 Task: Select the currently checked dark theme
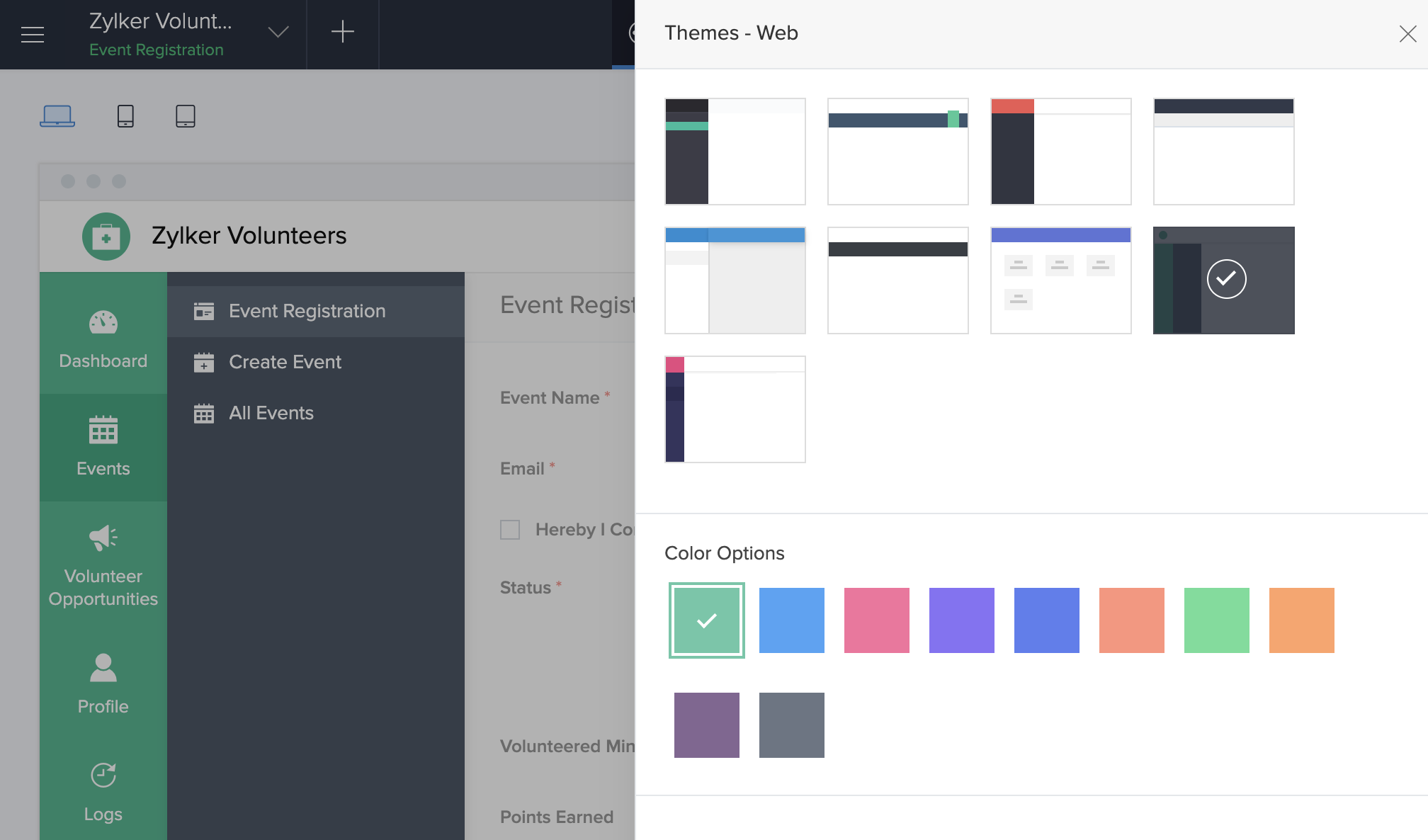click(1223, 280)
